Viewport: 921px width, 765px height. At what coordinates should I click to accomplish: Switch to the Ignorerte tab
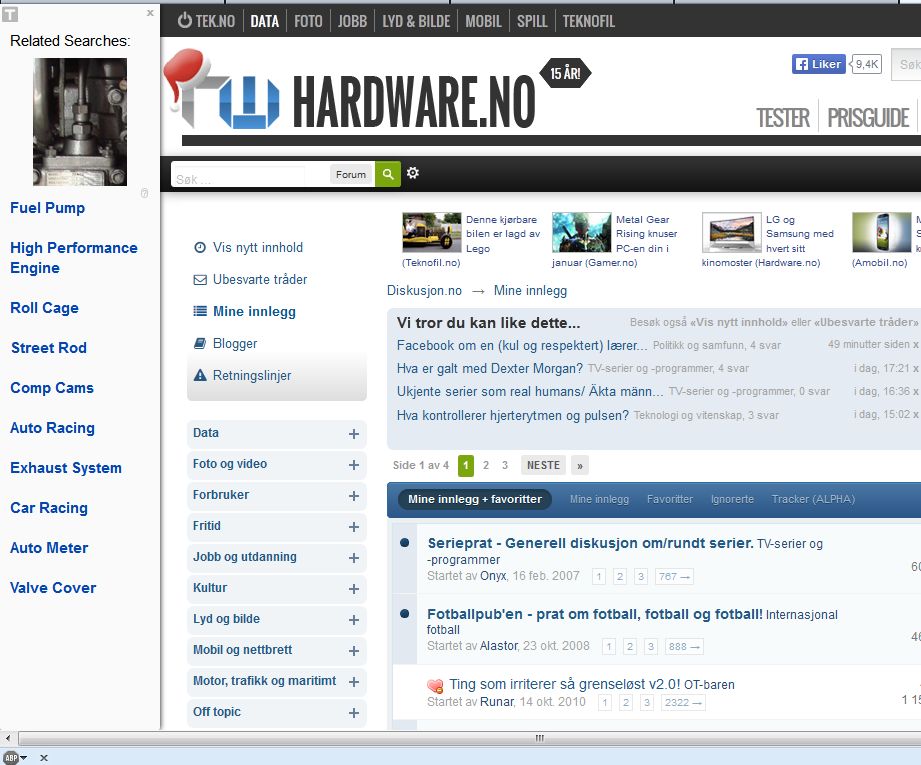[x=732, y=499]
